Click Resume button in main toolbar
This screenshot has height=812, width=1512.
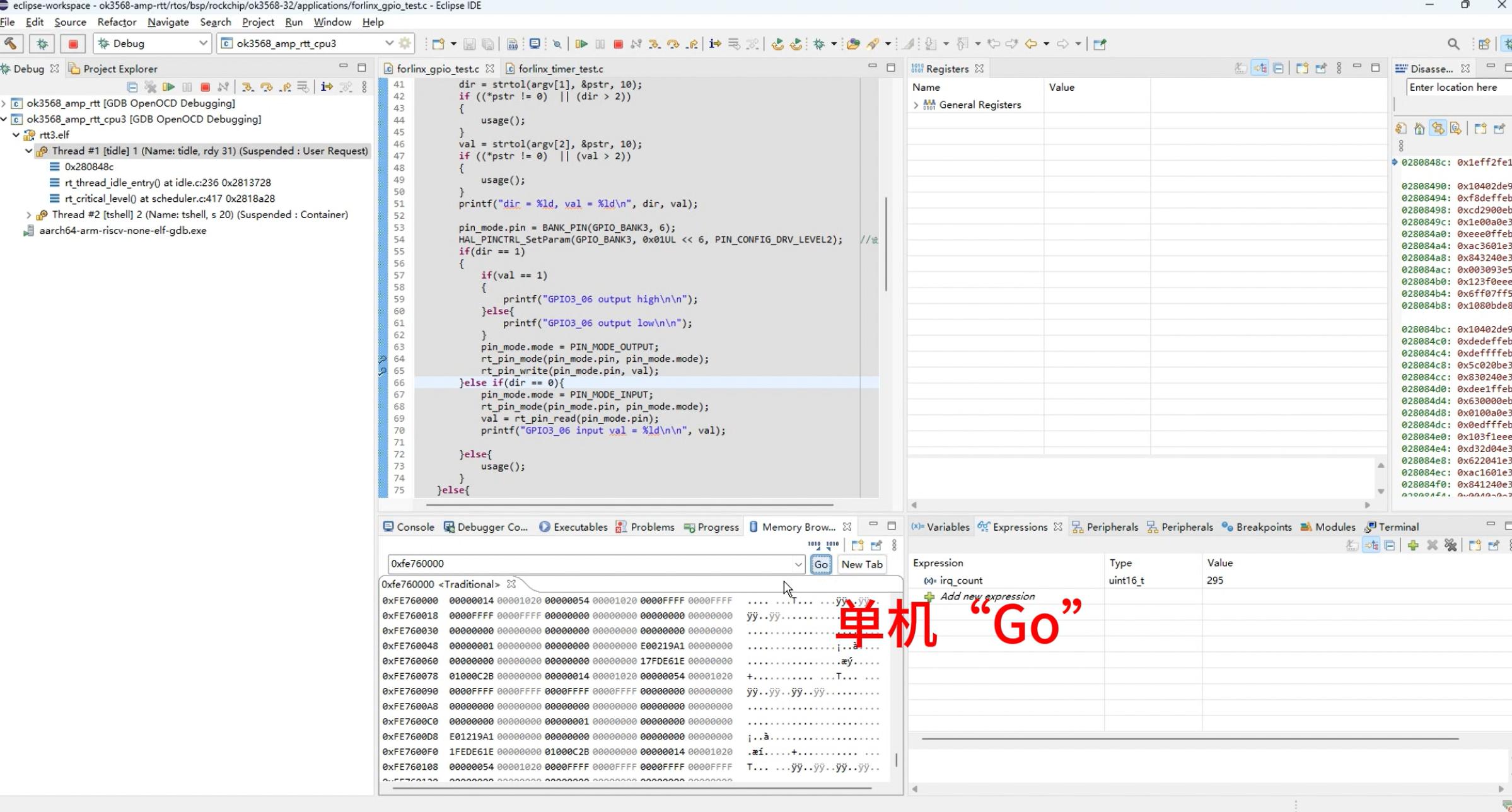(581, 43)
